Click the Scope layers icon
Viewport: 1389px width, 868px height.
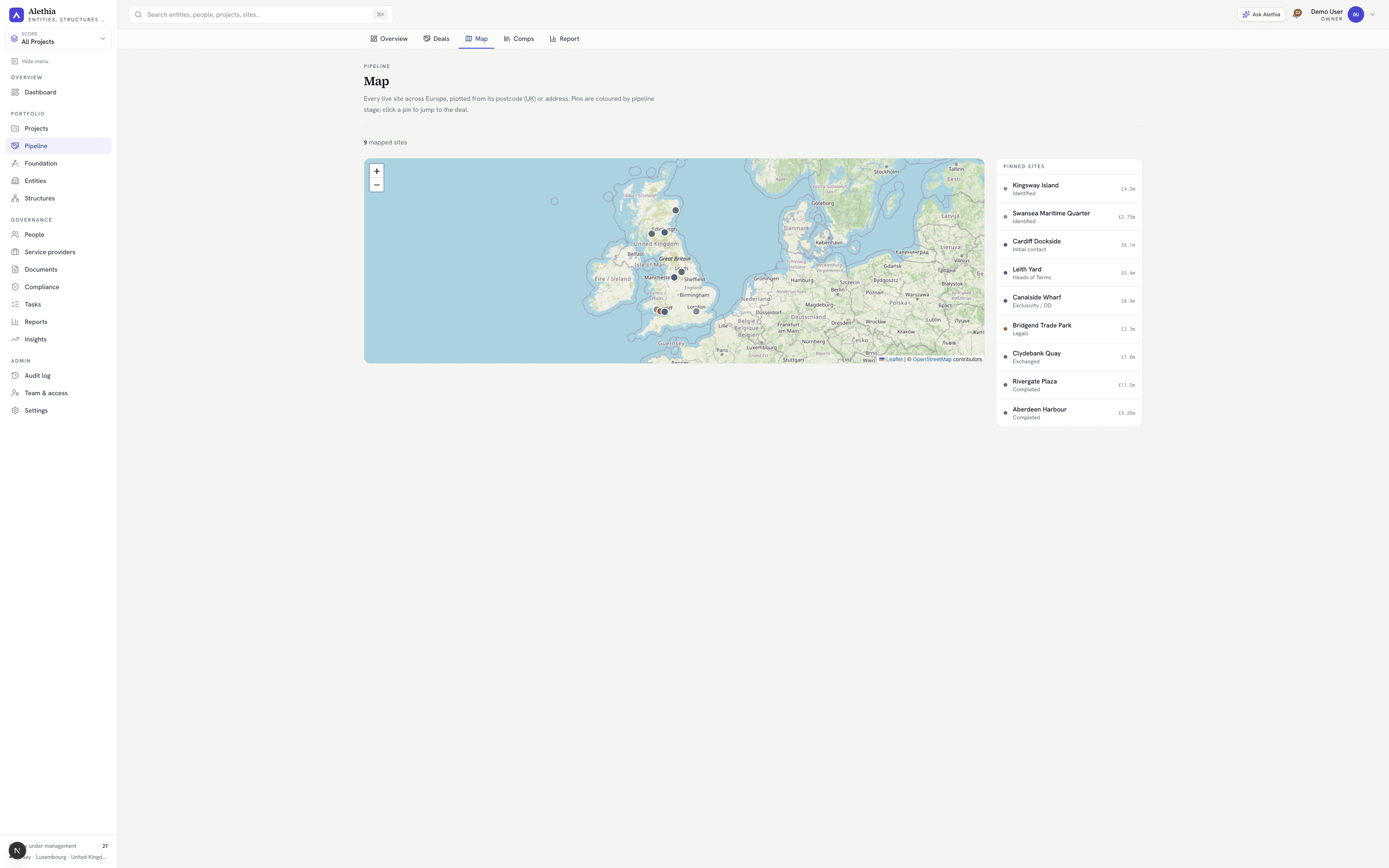[x=14, y=38]
